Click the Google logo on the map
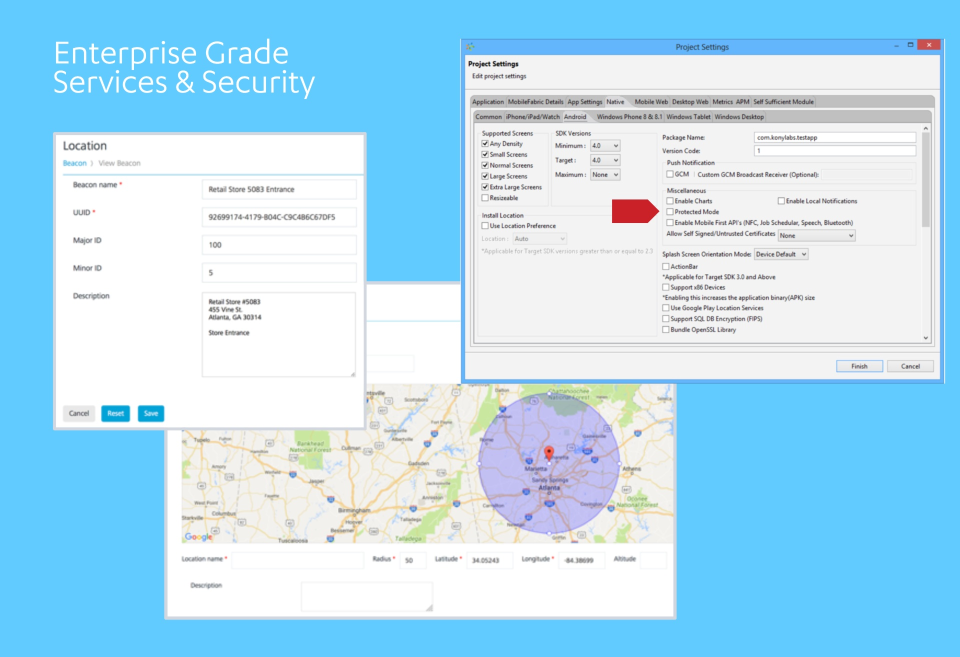Screen dimensions: 960x657 click(x=197, y=537)
